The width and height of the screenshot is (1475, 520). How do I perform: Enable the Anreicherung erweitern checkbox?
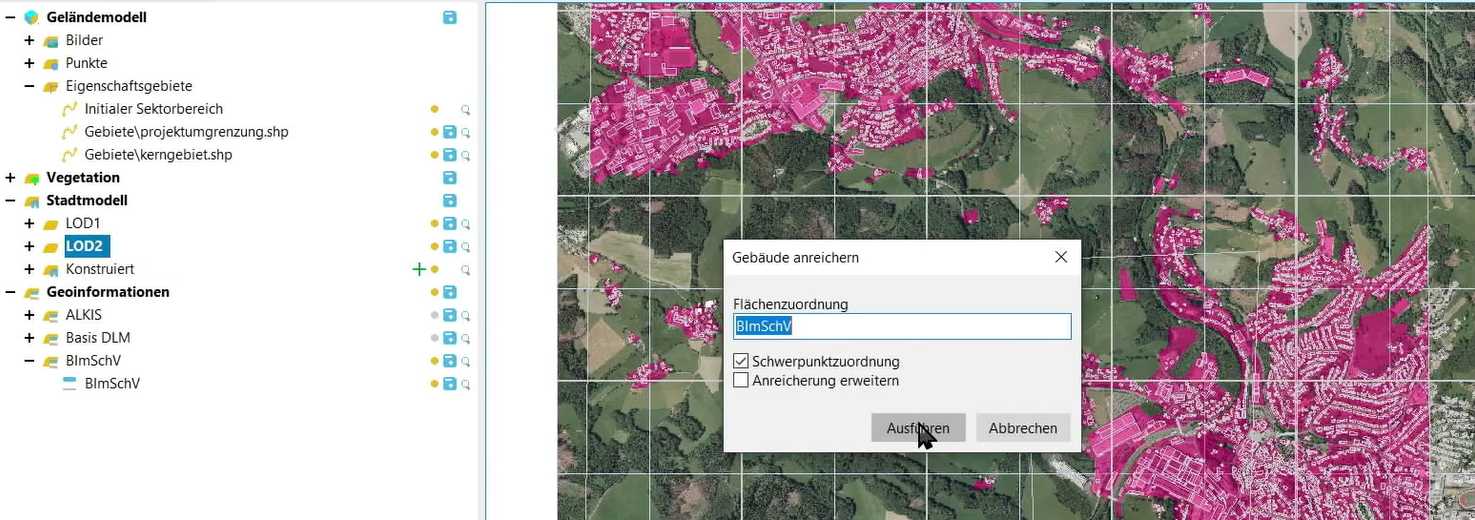point(741,381)
